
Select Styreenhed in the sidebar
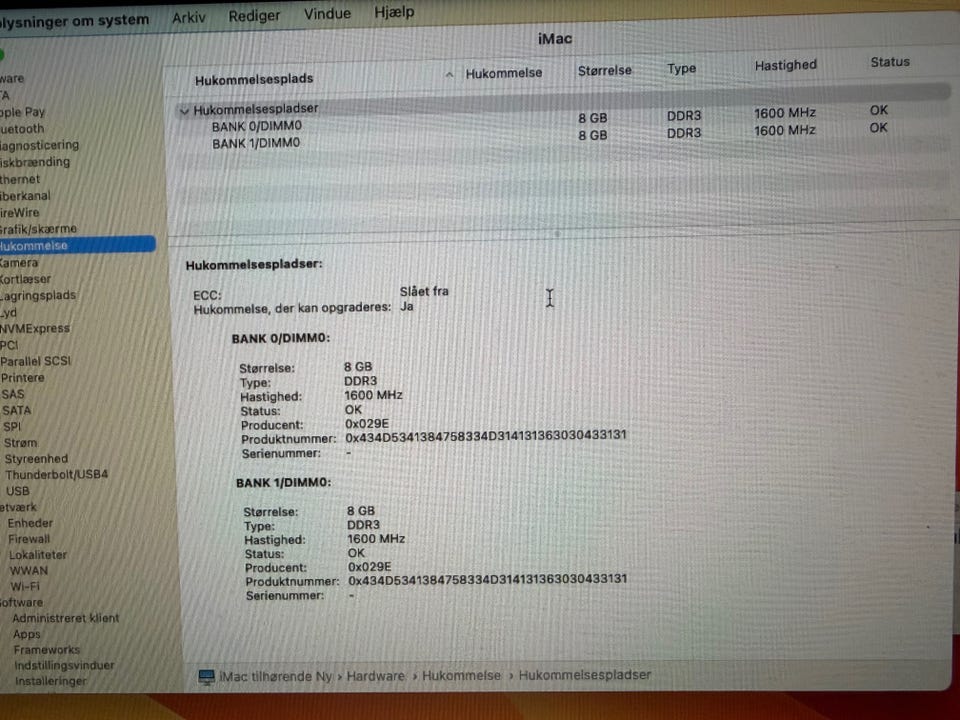click(36, 458)
